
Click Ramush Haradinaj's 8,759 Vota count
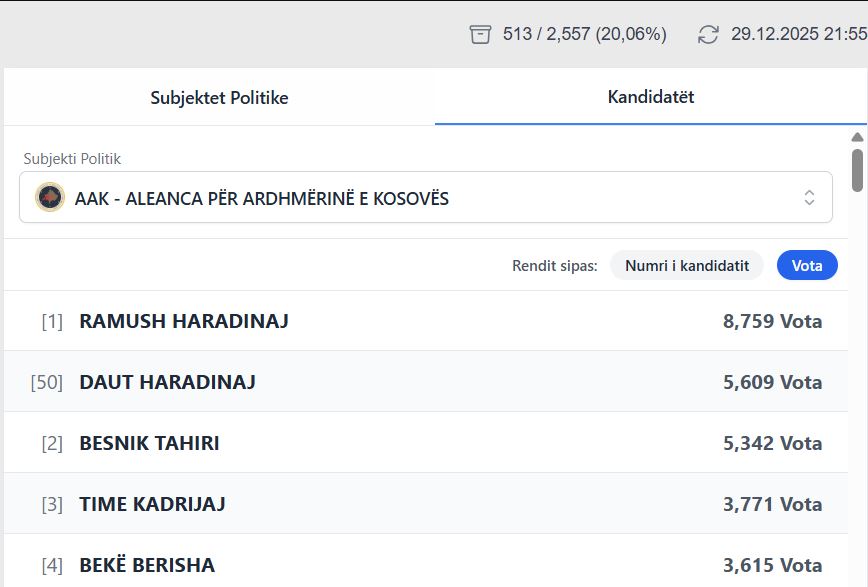tap(772, 321)
